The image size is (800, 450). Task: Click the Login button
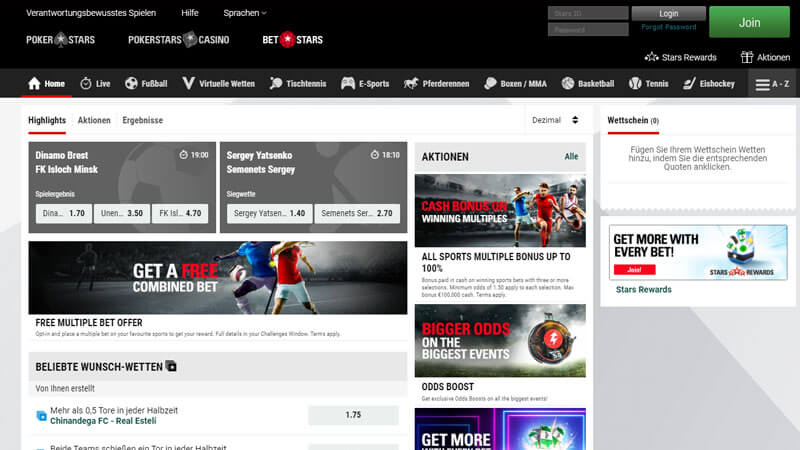coord(668,13)
